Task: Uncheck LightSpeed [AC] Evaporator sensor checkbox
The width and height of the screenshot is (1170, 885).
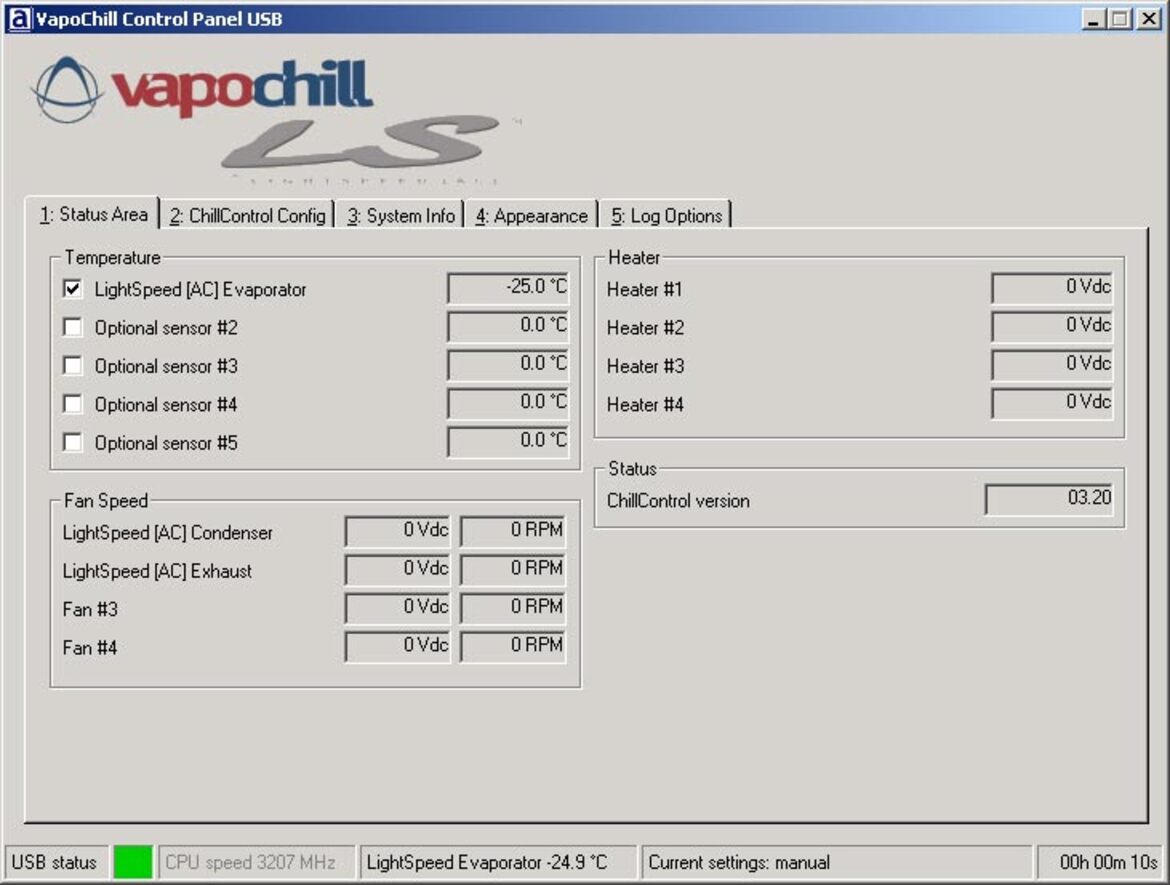Action: (x=72, y=289)
